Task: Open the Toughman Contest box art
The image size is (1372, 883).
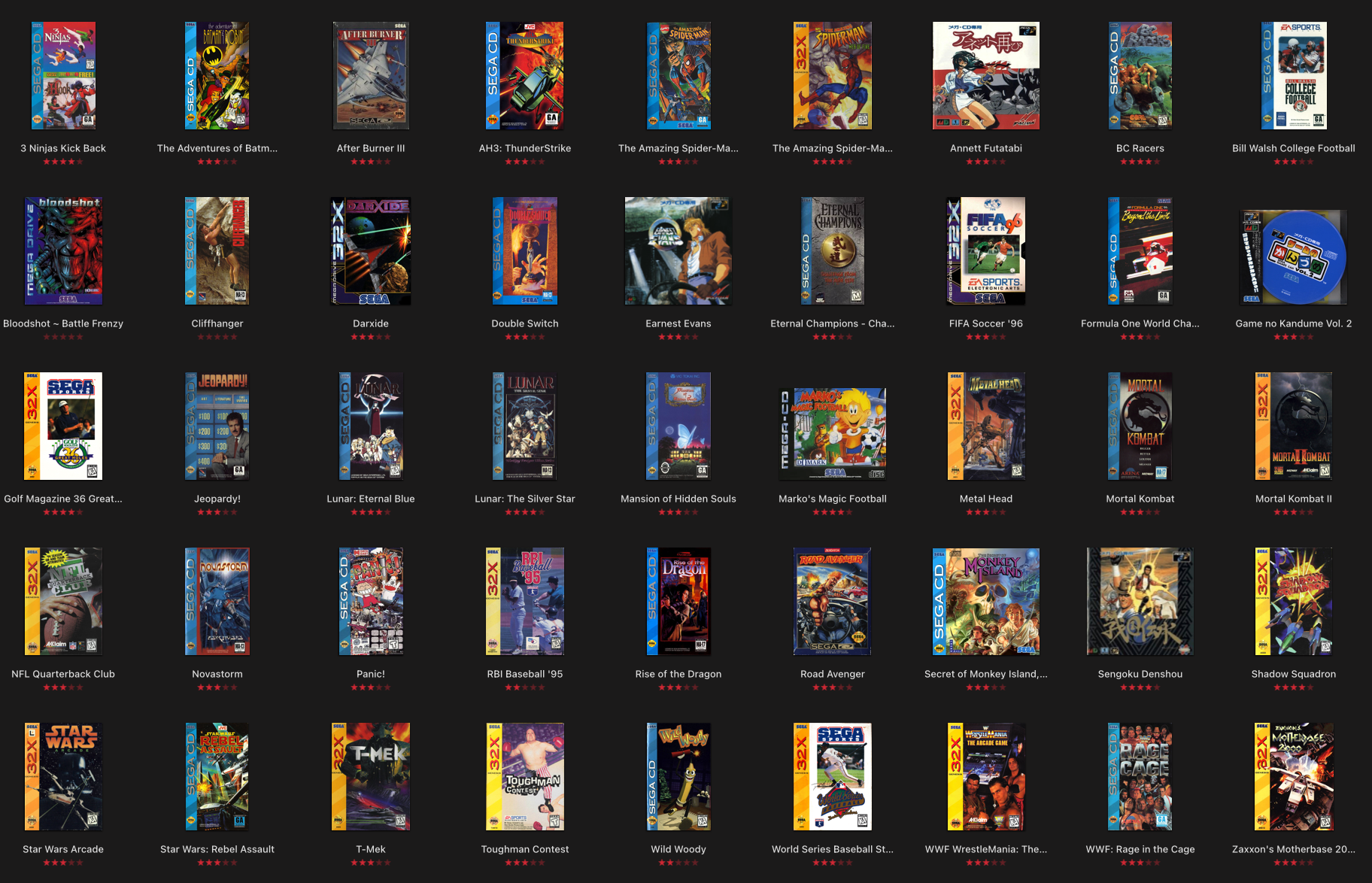Action: 525,776
